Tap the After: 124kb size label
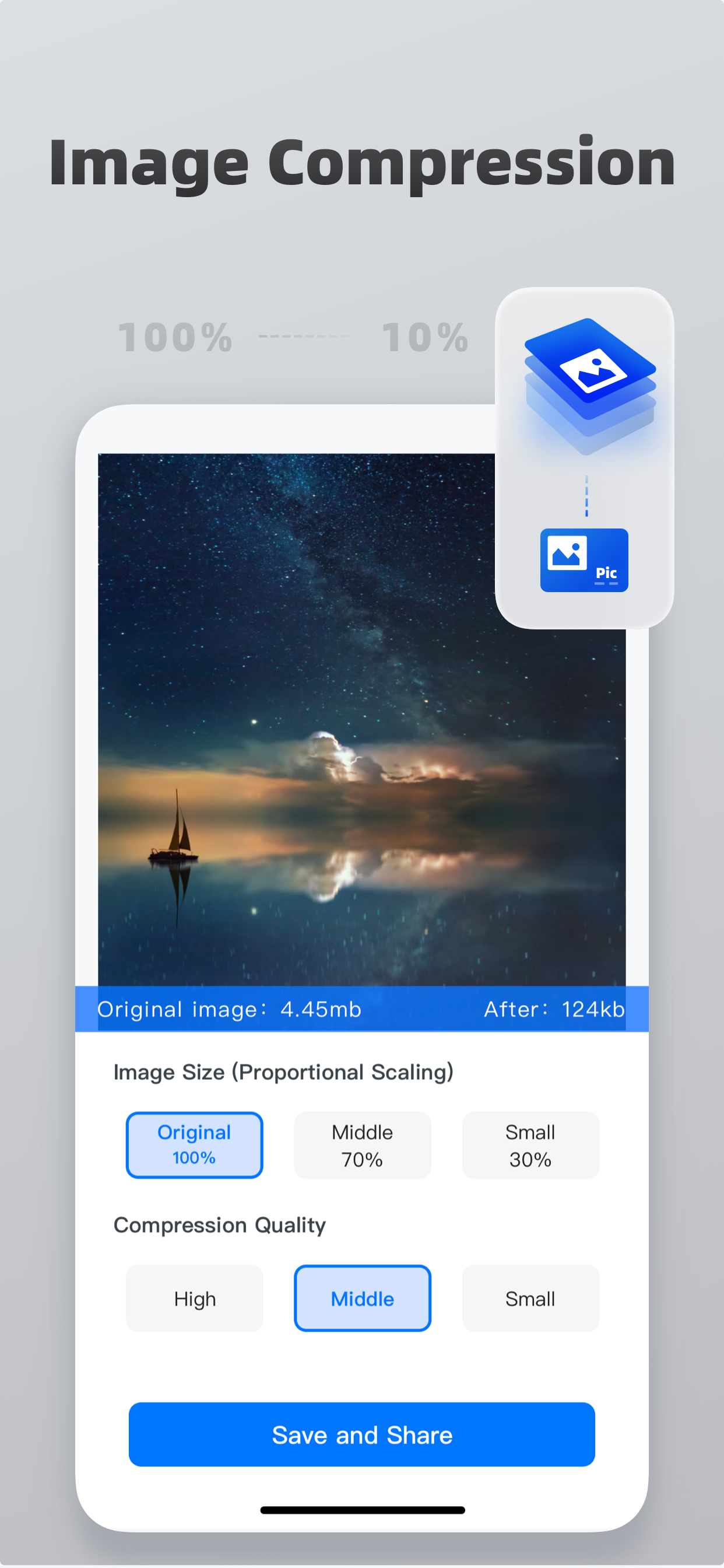The image size is (724, 1568). pyautogui.click(x=554, y=1009)
